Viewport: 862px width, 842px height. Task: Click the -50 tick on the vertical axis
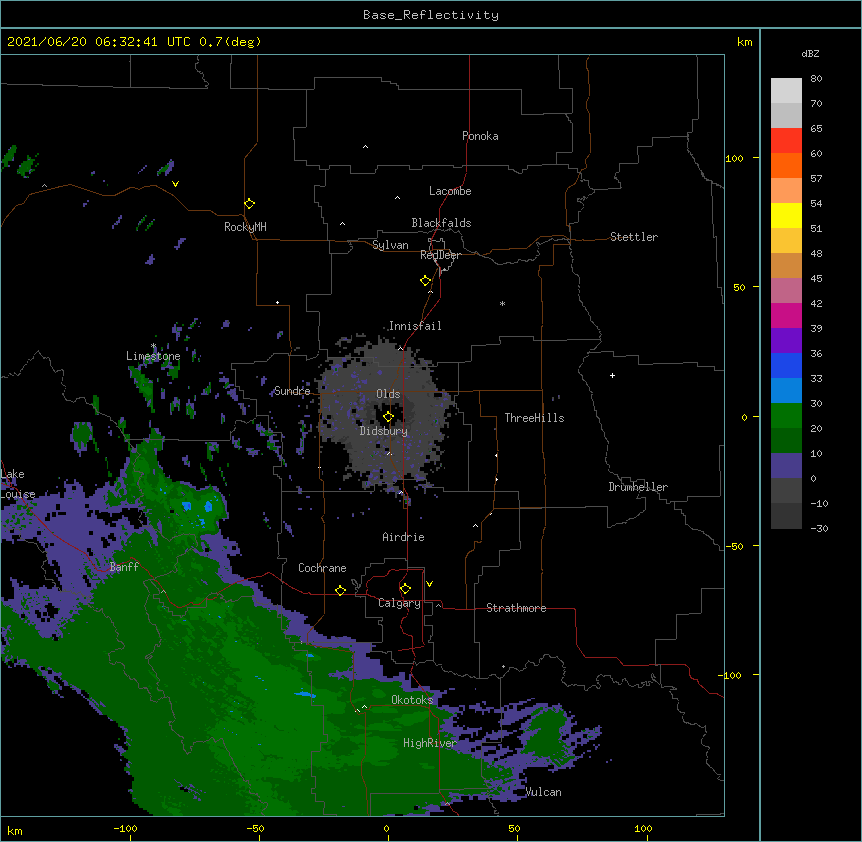[x=734, y=546]
